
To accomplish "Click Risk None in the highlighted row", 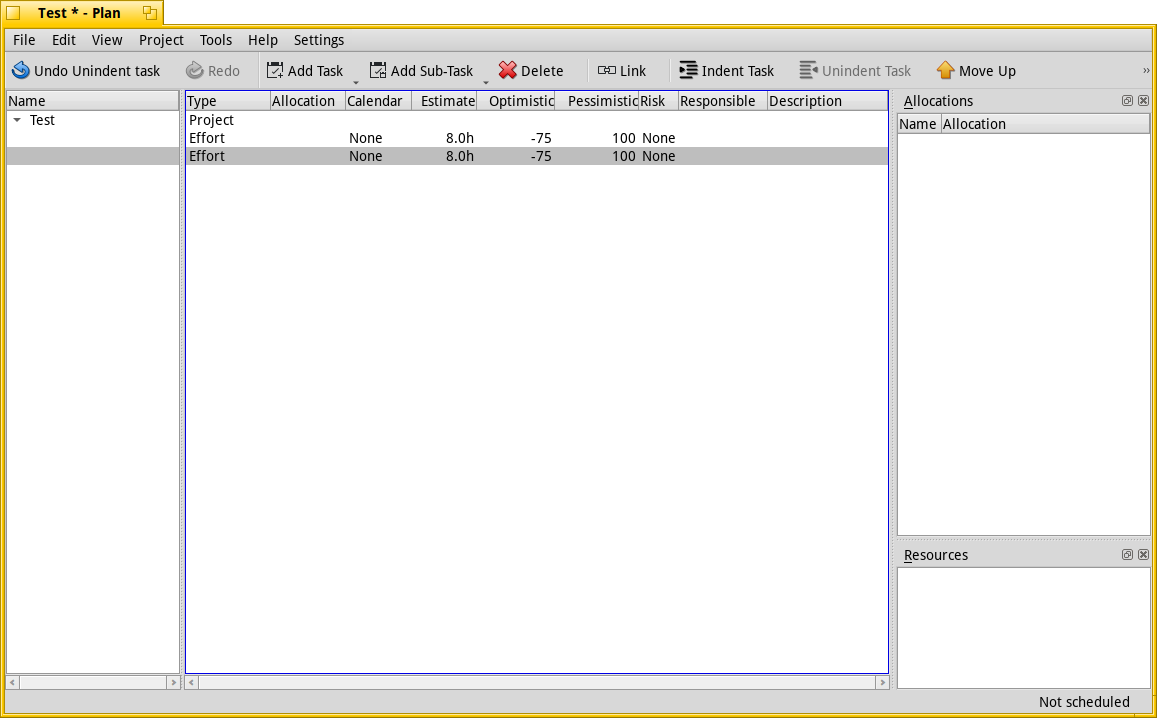I will (x=658, y=156).
